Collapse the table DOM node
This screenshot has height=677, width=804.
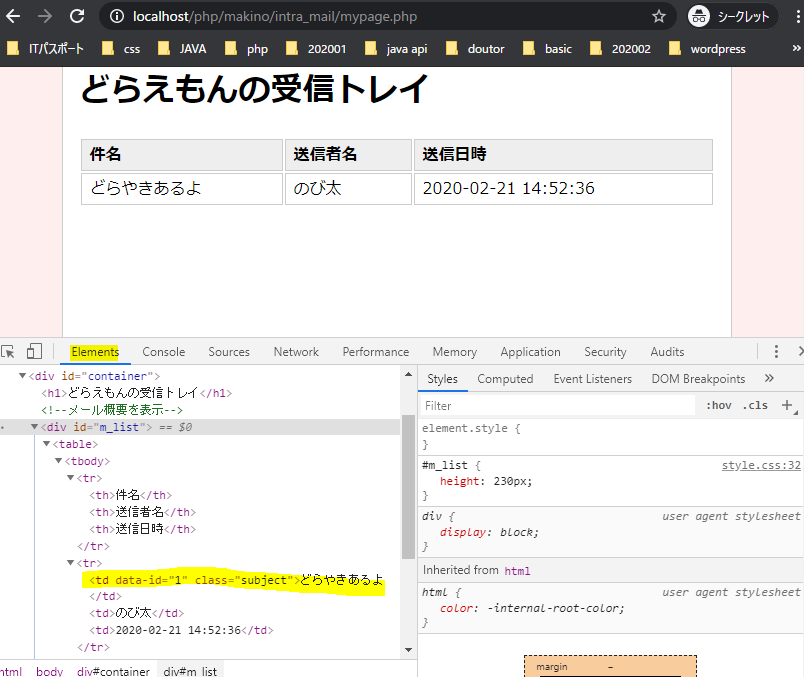coord(47,444)
